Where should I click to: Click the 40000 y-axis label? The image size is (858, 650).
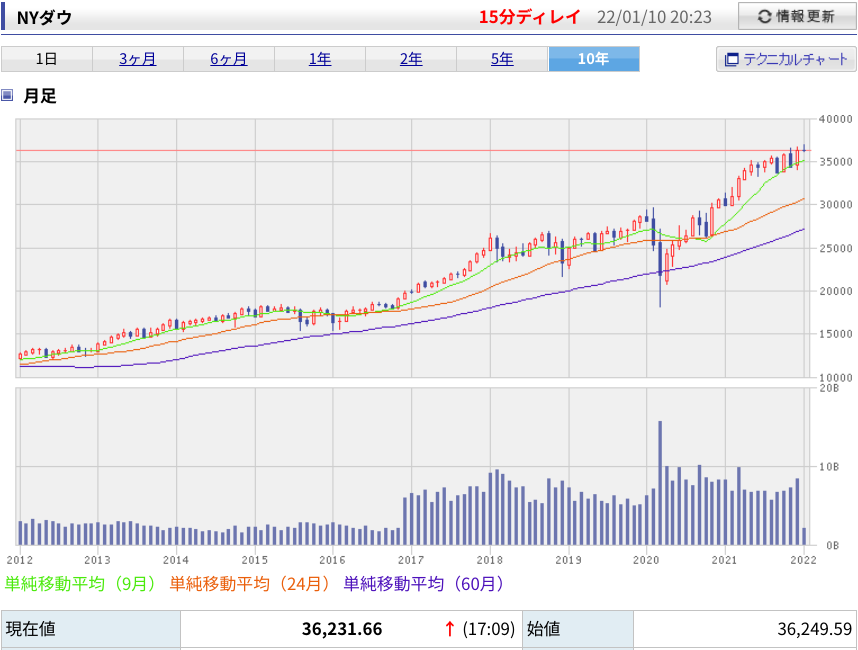tap(836, 119)
